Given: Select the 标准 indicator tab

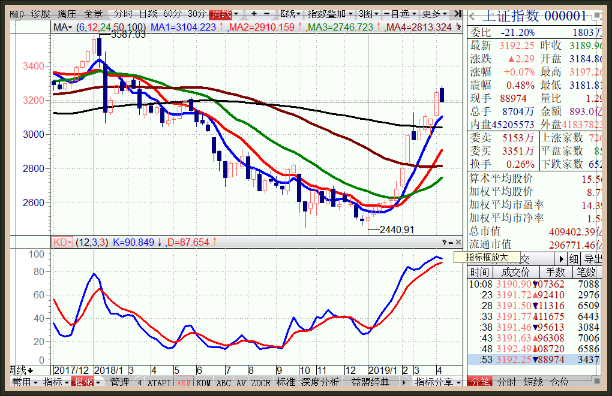Looking at the screenshot, I should coord(285,382).
